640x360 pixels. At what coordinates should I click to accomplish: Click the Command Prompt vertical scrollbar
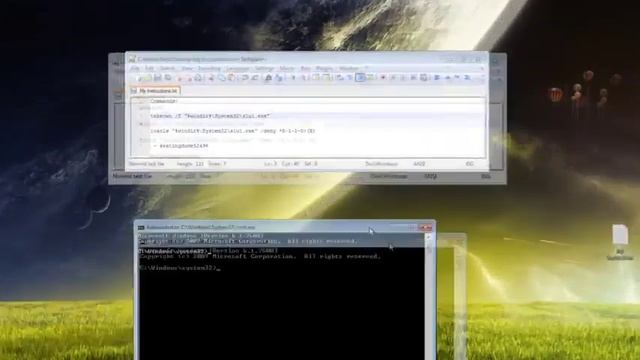[x=428, y=296]
